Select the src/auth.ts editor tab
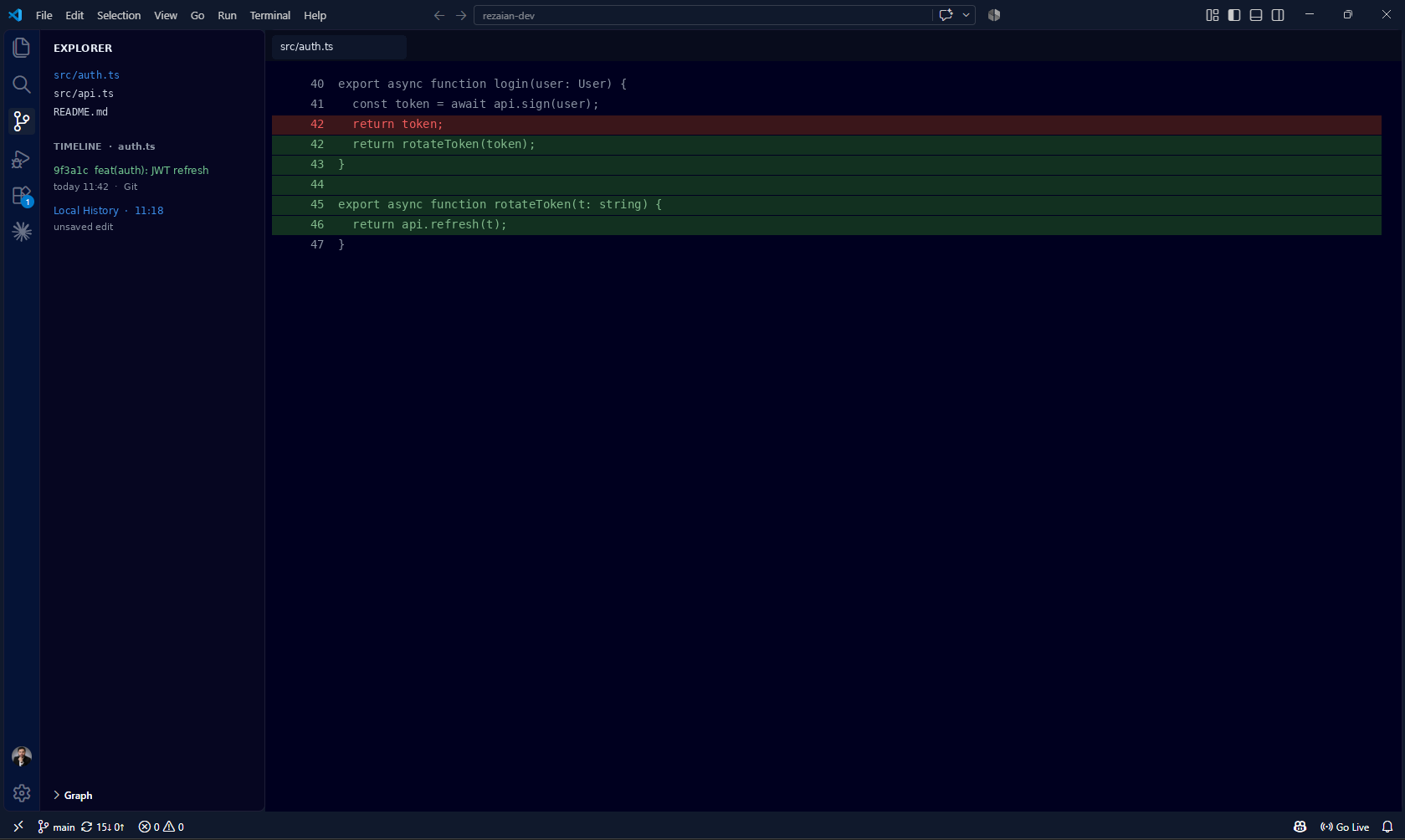Screen dimensions: 1405x840 click(339, 47)
